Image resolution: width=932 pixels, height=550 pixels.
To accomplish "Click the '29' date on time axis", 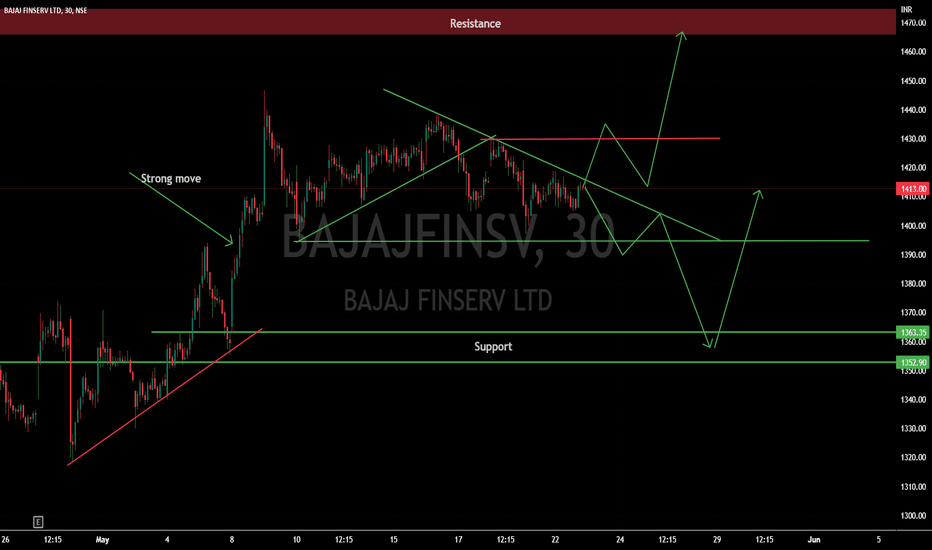I will tap(717, 540).
